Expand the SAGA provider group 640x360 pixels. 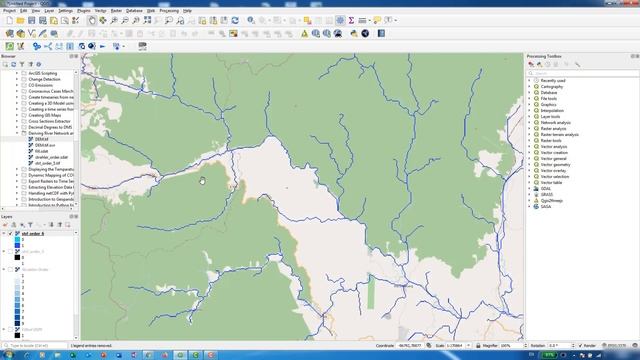point(530,207)
